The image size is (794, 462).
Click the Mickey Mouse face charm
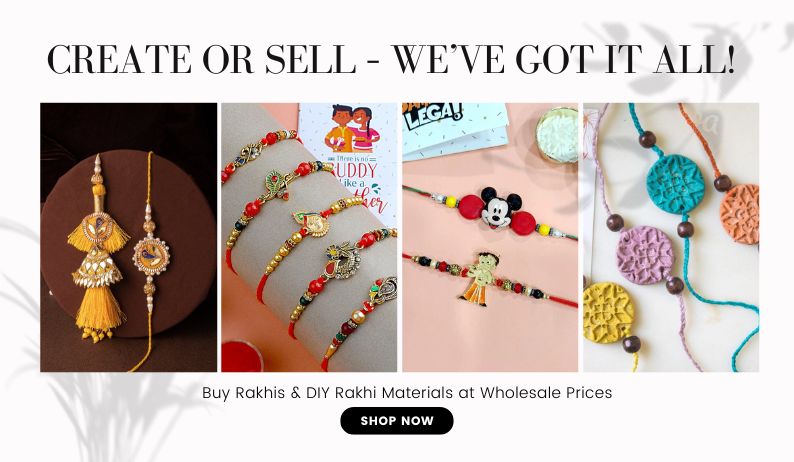click(500, 207)
